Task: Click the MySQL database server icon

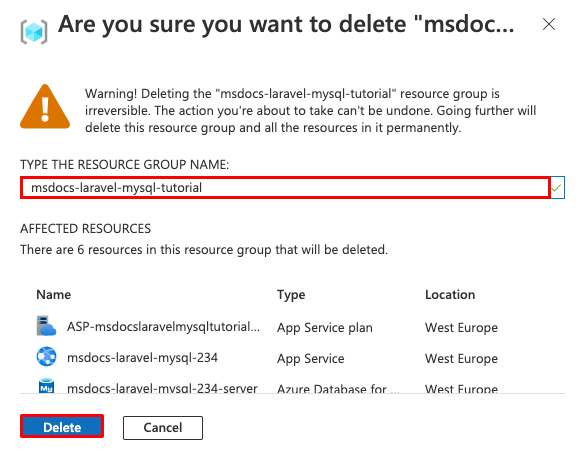Action: pos(46,386)
